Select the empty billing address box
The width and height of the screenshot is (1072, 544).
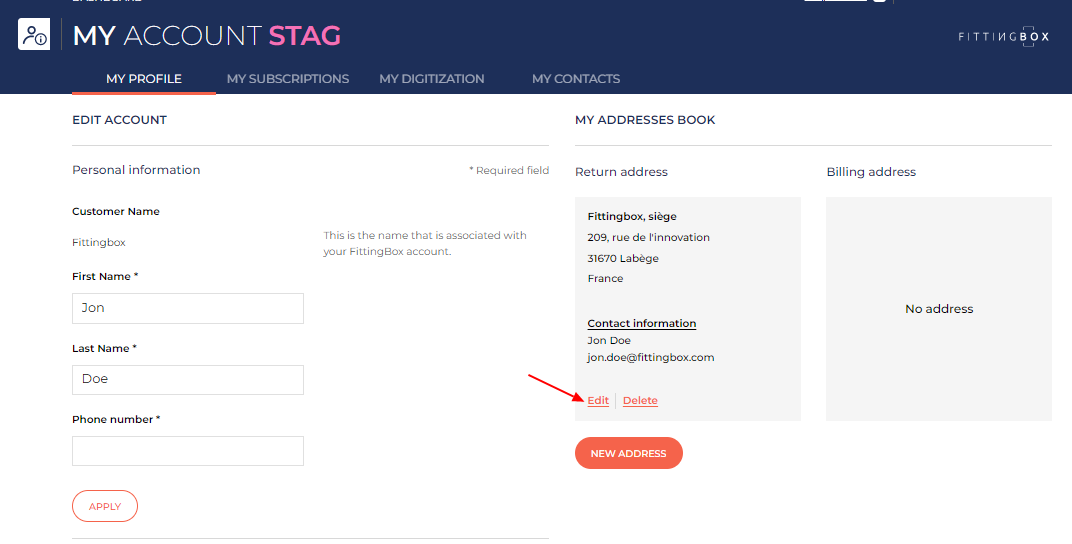[938, 309]
